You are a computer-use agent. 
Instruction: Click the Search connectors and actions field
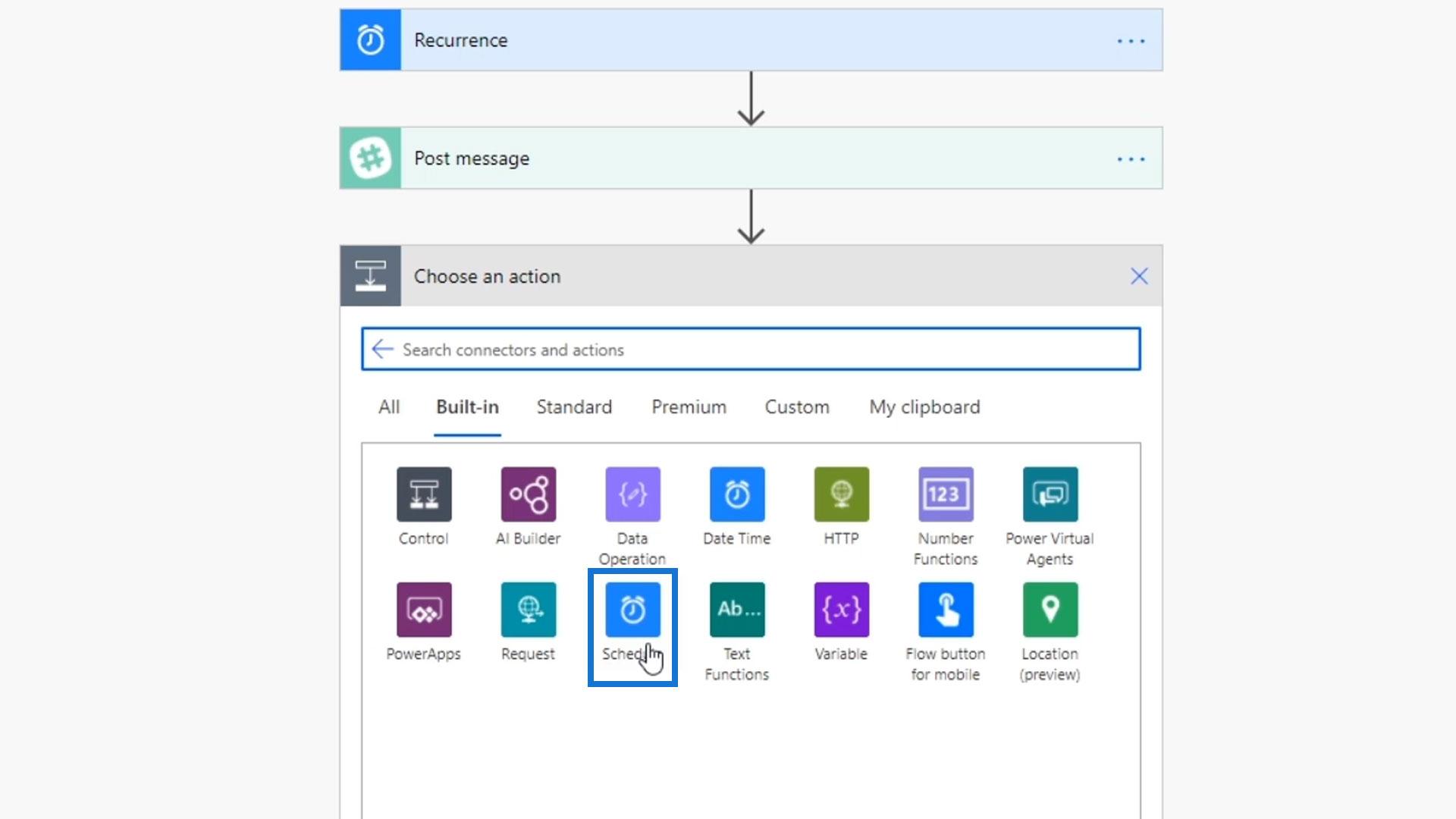pos(758,350)
